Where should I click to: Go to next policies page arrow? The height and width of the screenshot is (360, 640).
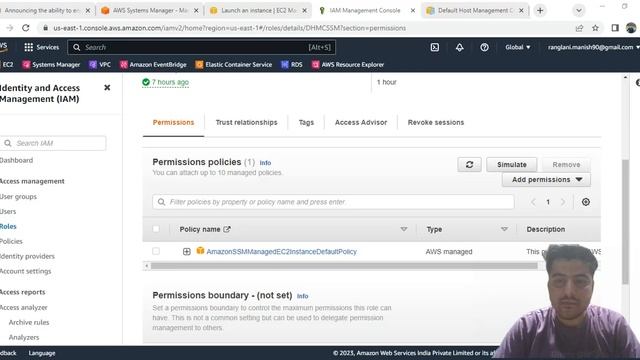pyautogui.click(x=563, y=202)
